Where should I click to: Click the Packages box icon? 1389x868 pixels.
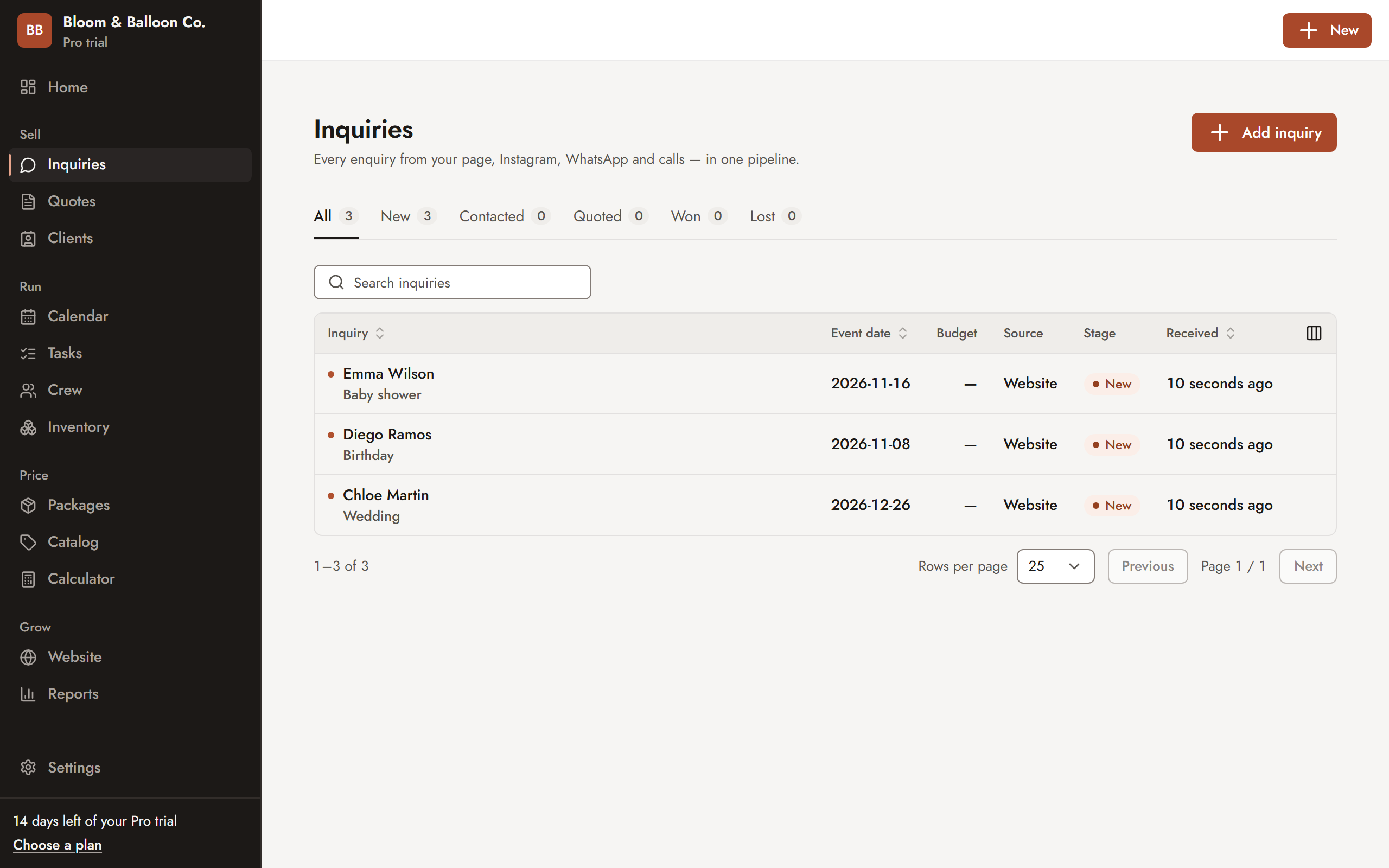(28, 505)
